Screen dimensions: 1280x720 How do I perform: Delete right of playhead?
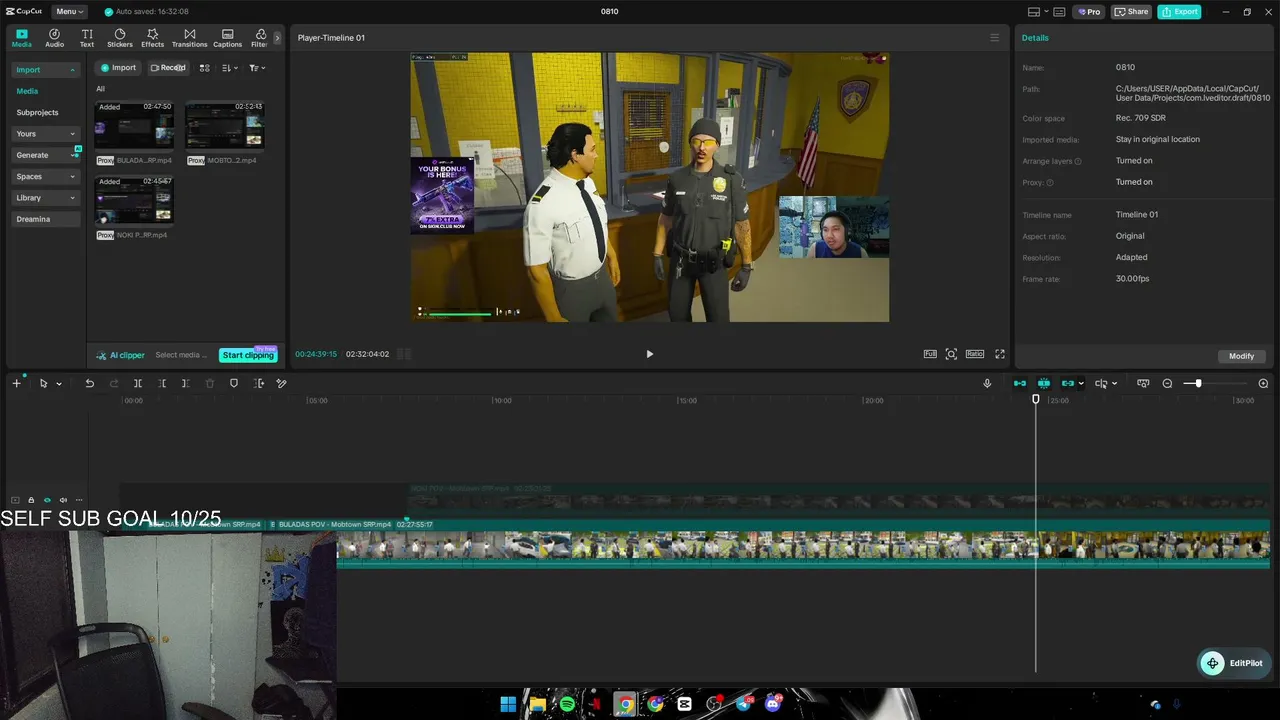click(186, 383)
